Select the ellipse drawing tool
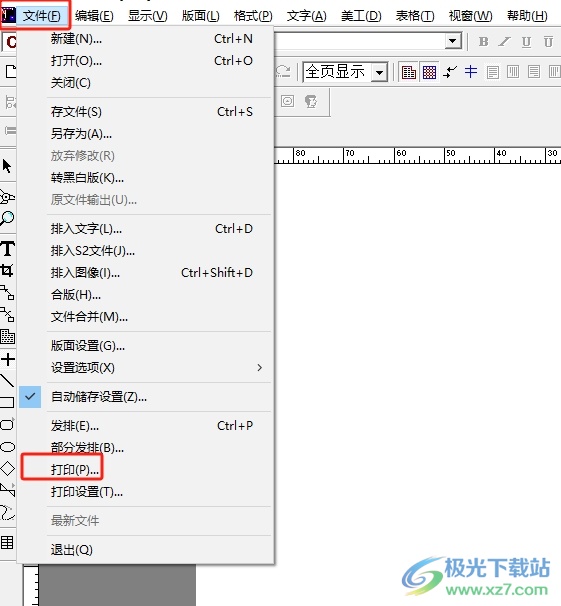 tap(8, 447)
